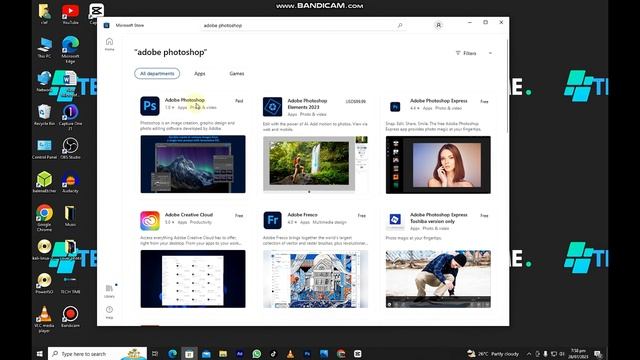
Task: Click Windows taskbar search field
Action: tap(98, 354)
